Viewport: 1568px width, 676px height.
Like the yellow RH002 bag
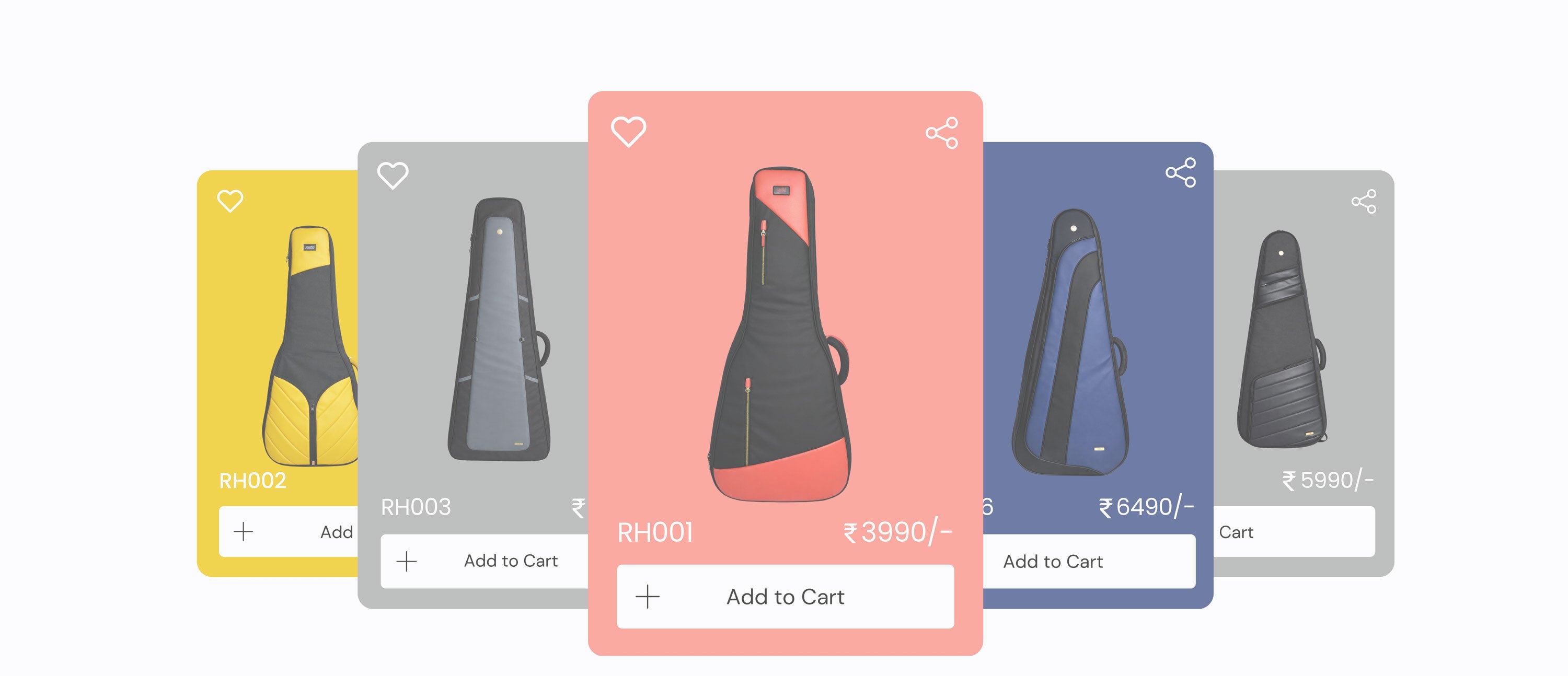[x=230, y=201]
